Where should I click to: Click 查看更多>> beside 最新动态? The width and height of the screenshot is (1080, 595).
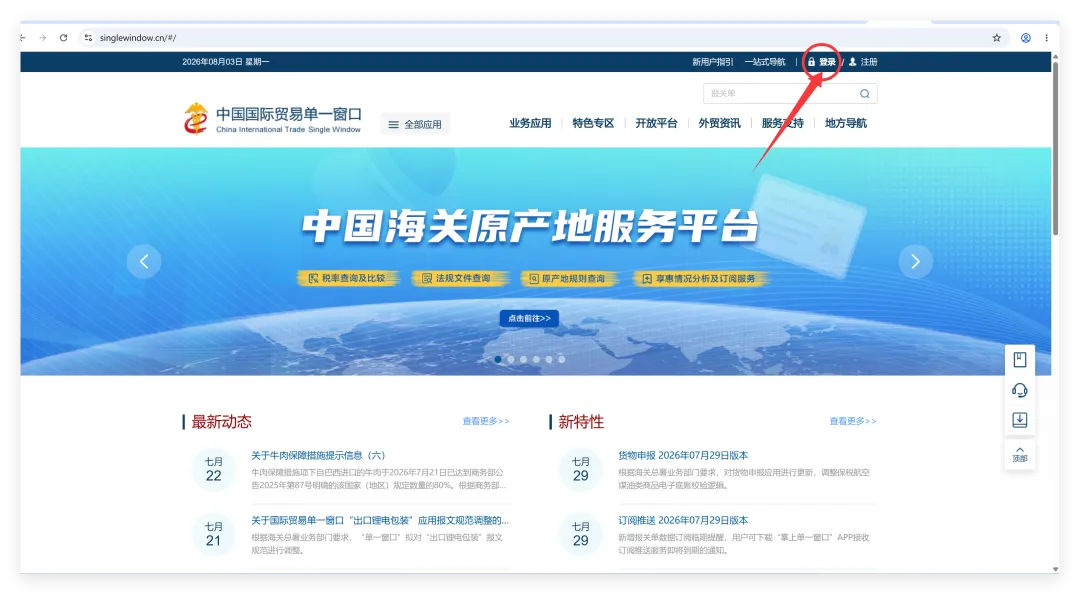(x=486, y=421)
